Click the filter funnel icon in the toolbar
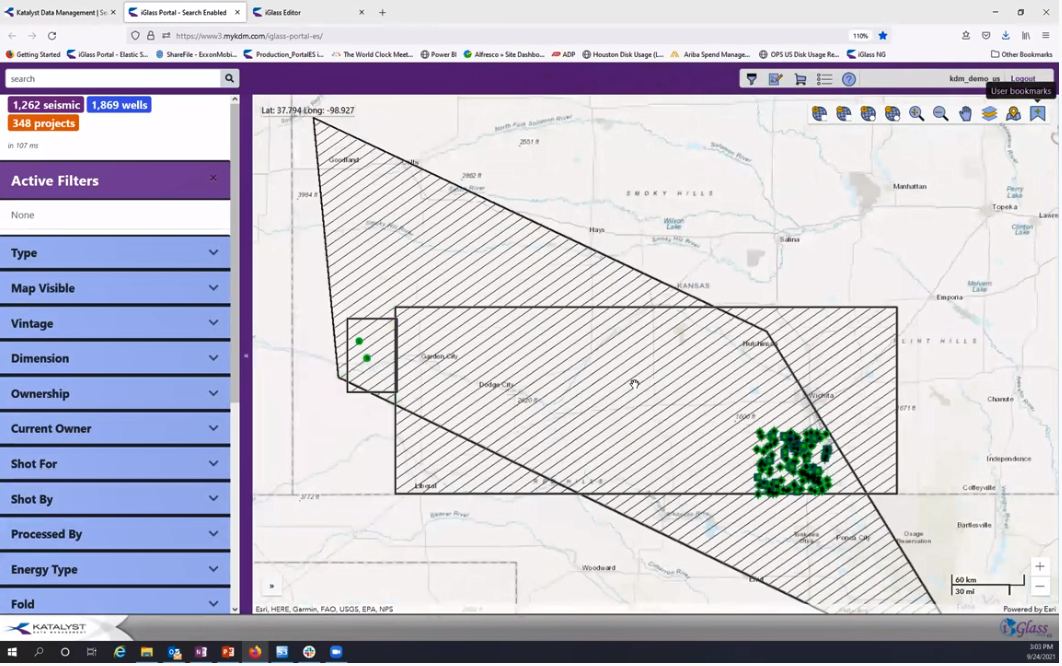1062x666 pixels. [x=752, y=79]
